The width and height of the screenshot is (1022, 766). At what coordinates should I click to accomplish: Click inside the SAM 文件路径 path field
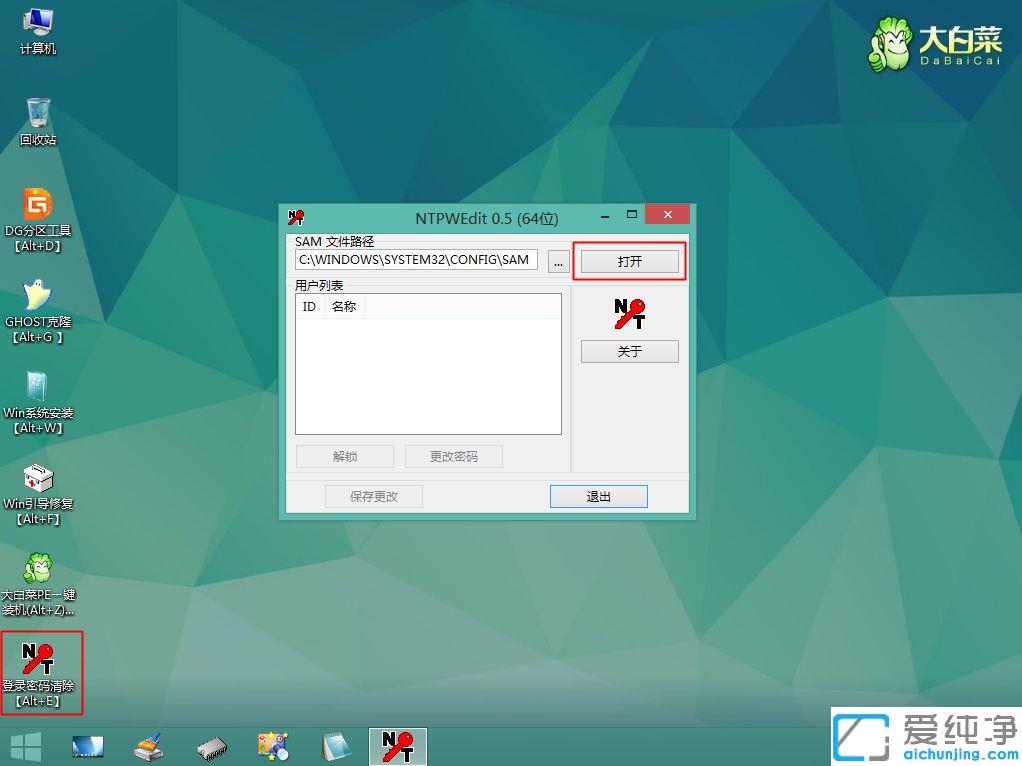point(415,260)
